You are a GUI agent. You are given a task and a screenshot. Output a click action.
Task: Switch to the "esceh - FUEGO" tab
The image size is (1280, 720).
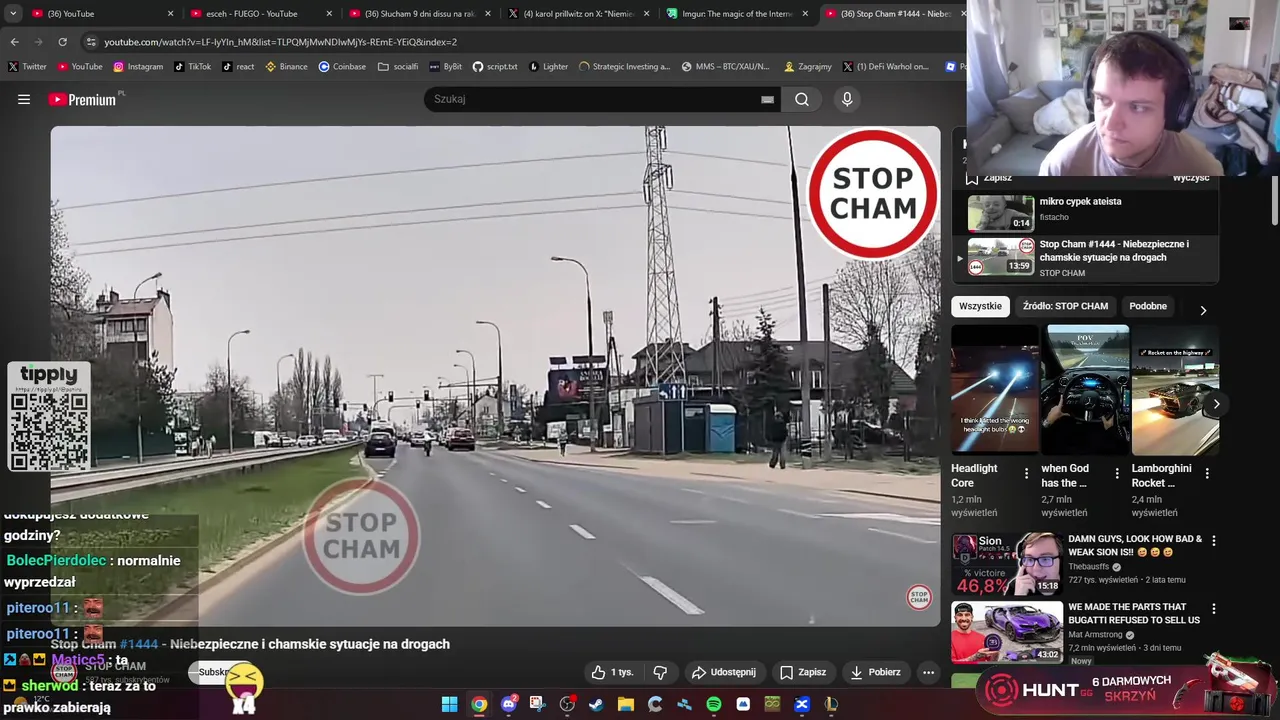coord(258,14)
